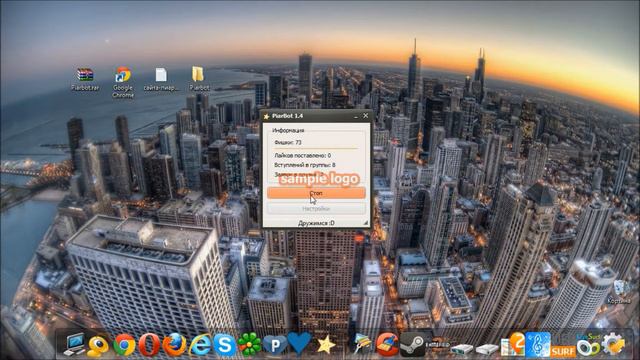This screenshot has height=360, width=640.
Task: Launch Internet Explorer from the dock
Action: 200,345
